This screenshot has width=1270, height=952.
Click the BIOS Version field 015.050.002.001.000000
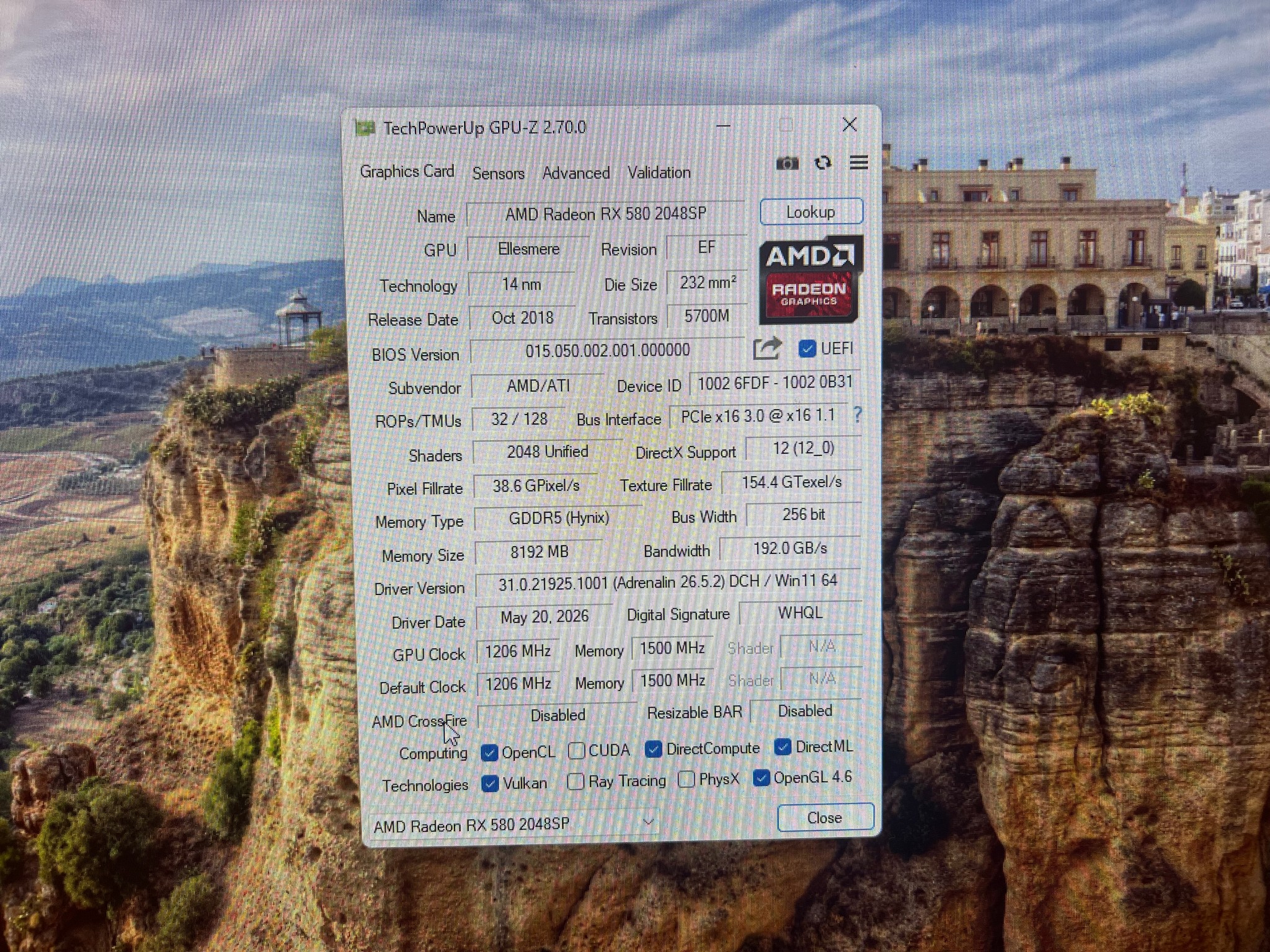pos(607,350)
